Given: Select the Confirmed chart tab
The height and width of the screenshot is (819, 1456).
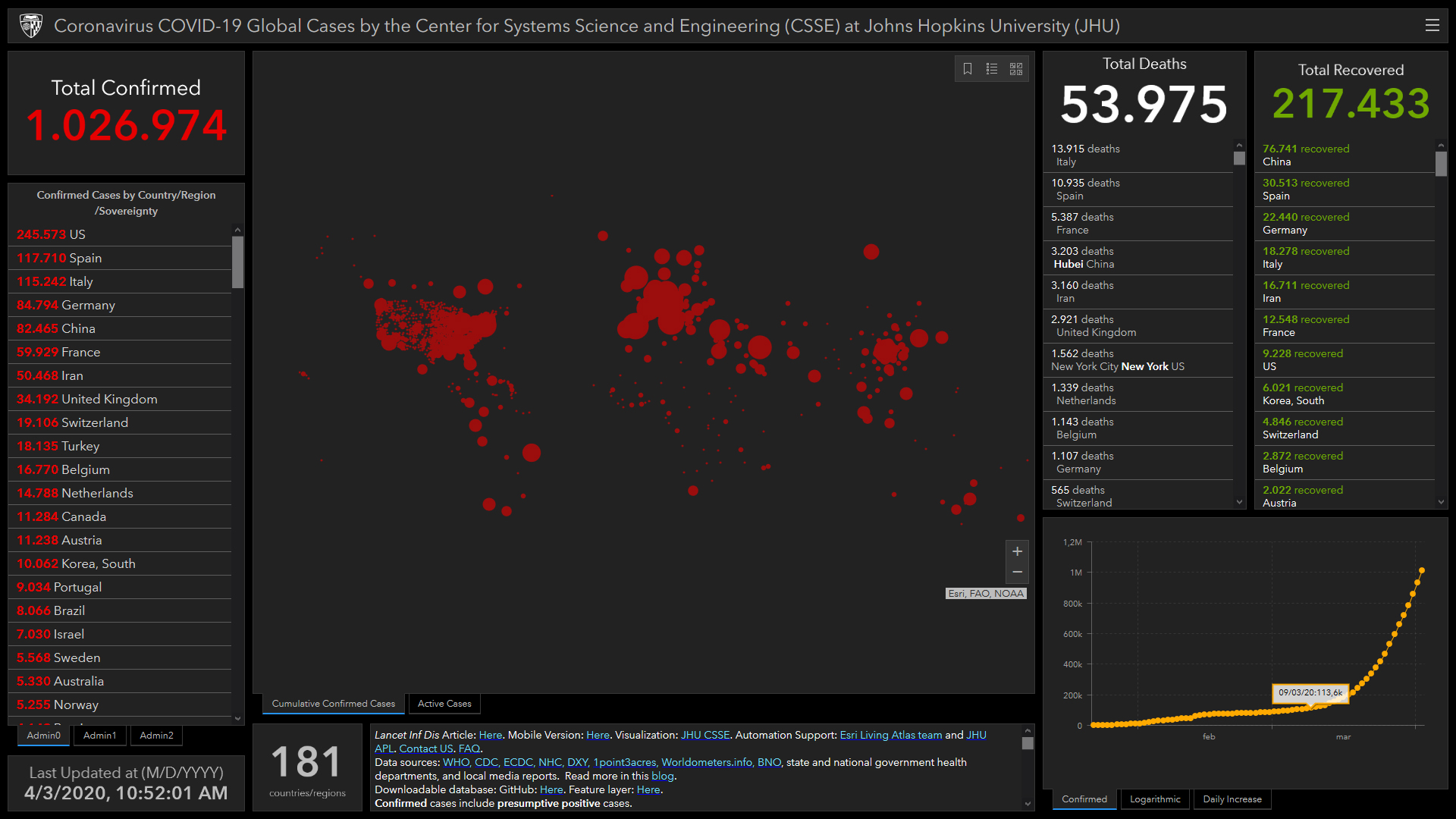Looking at the screenshot, I should 1084,799.
